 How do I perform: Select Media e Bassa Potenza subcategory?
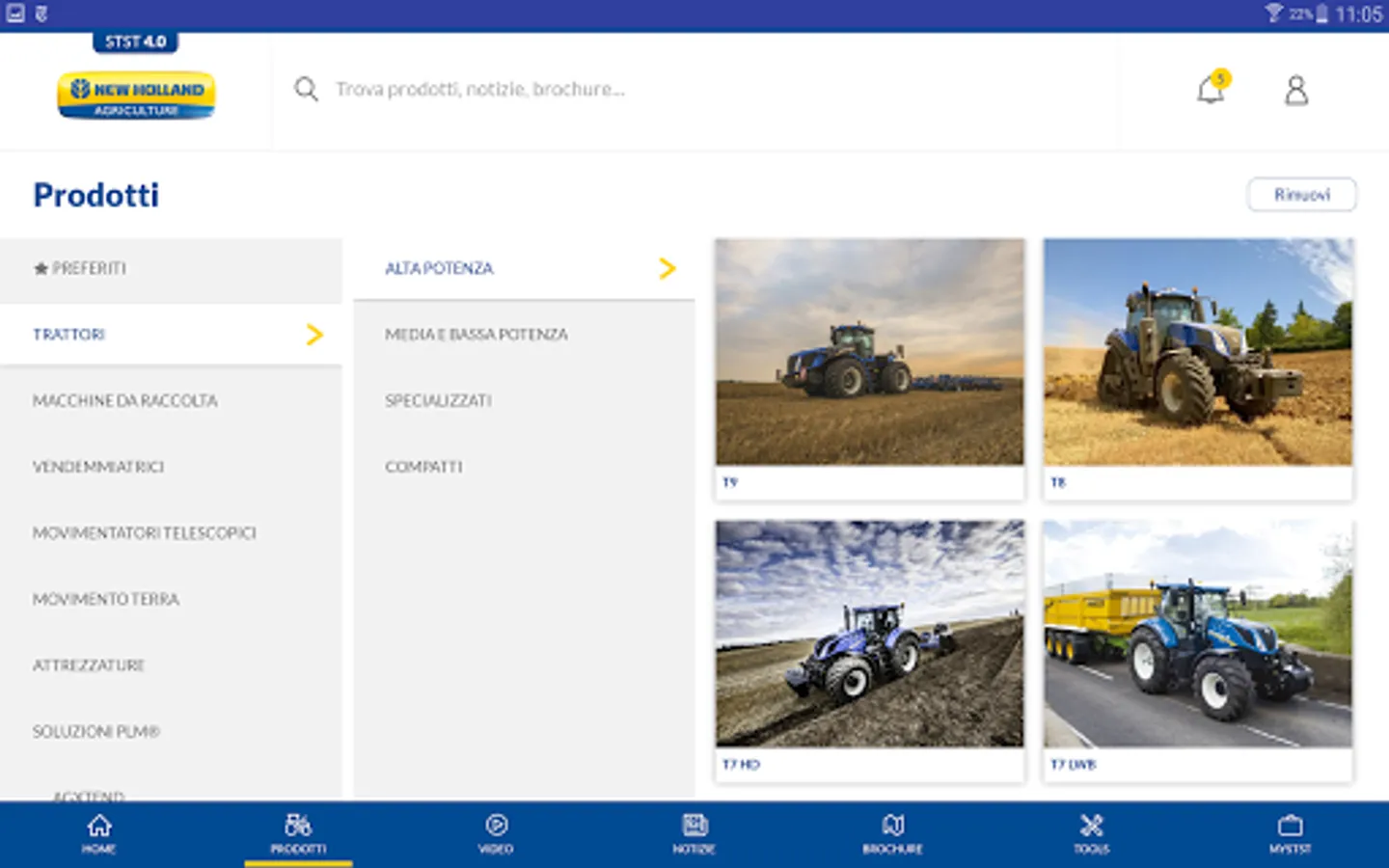tap(524, 335)
